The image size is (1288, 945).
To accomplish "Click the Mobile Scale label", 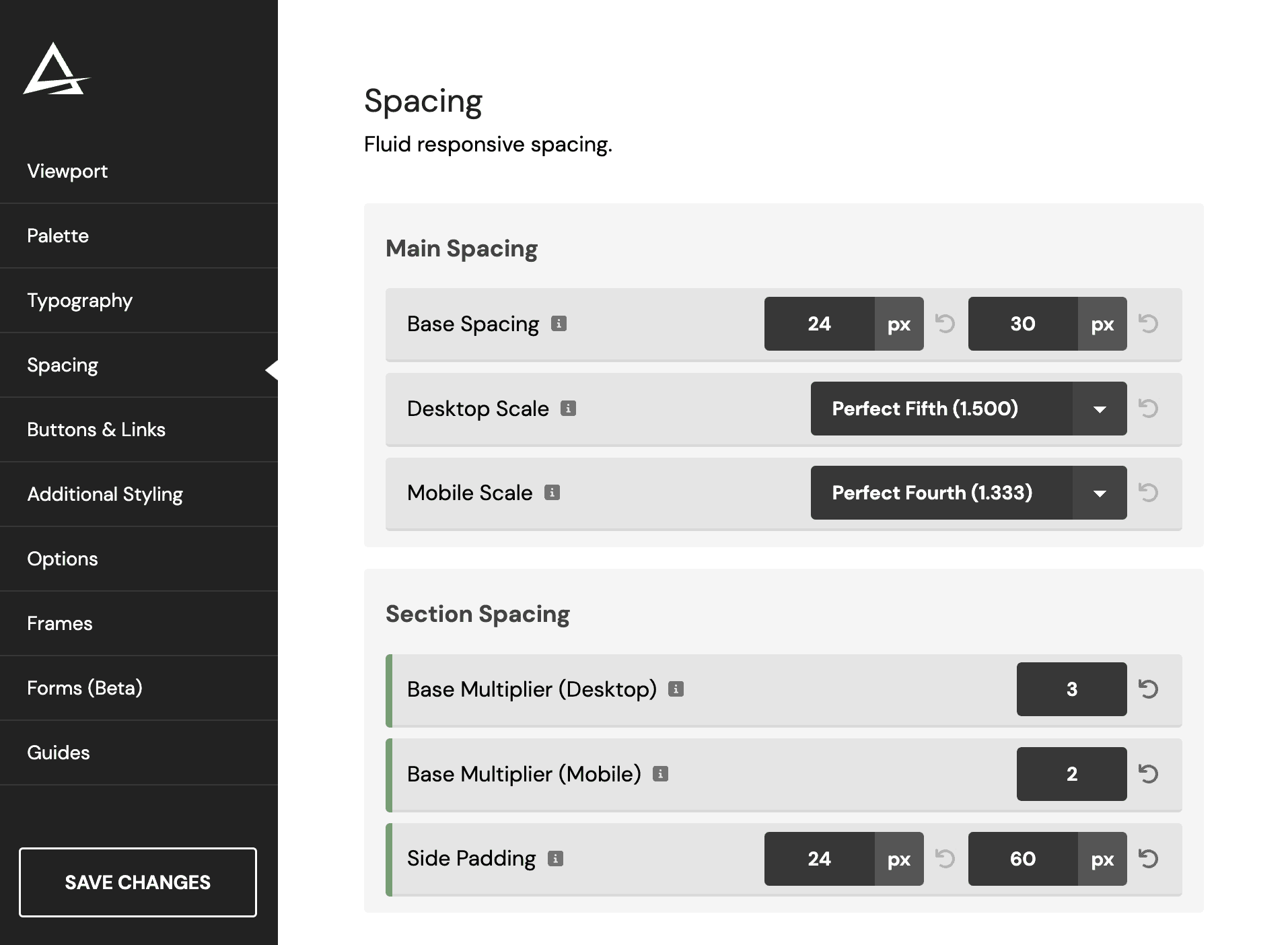I will (470, 493).
